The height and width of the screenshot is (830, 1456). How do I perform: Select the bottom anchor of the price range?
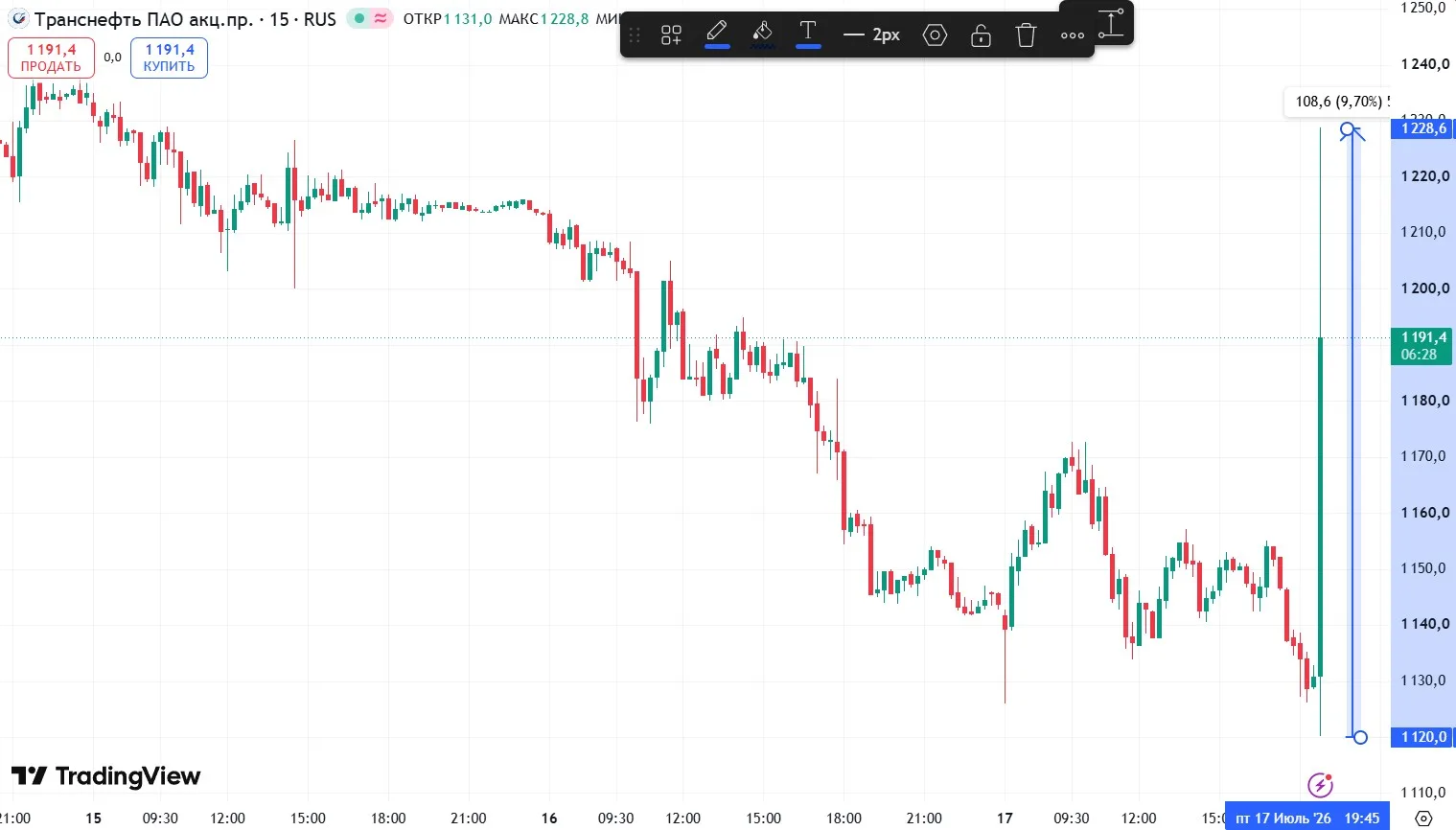point(1360,737)
